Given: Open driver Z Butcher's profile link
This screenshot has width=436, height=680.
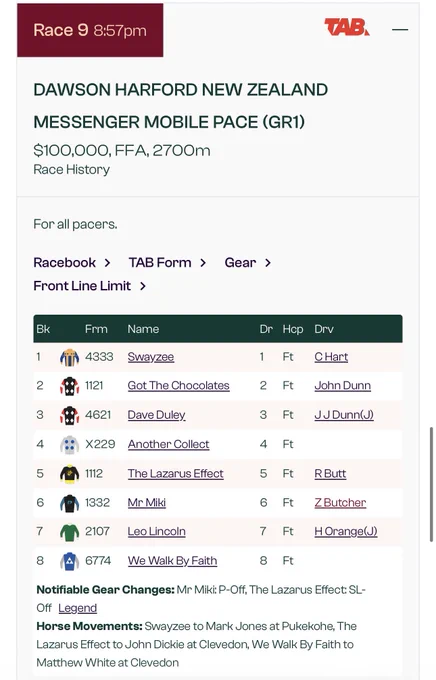Looking at the screenshot, I should (340, 503).
